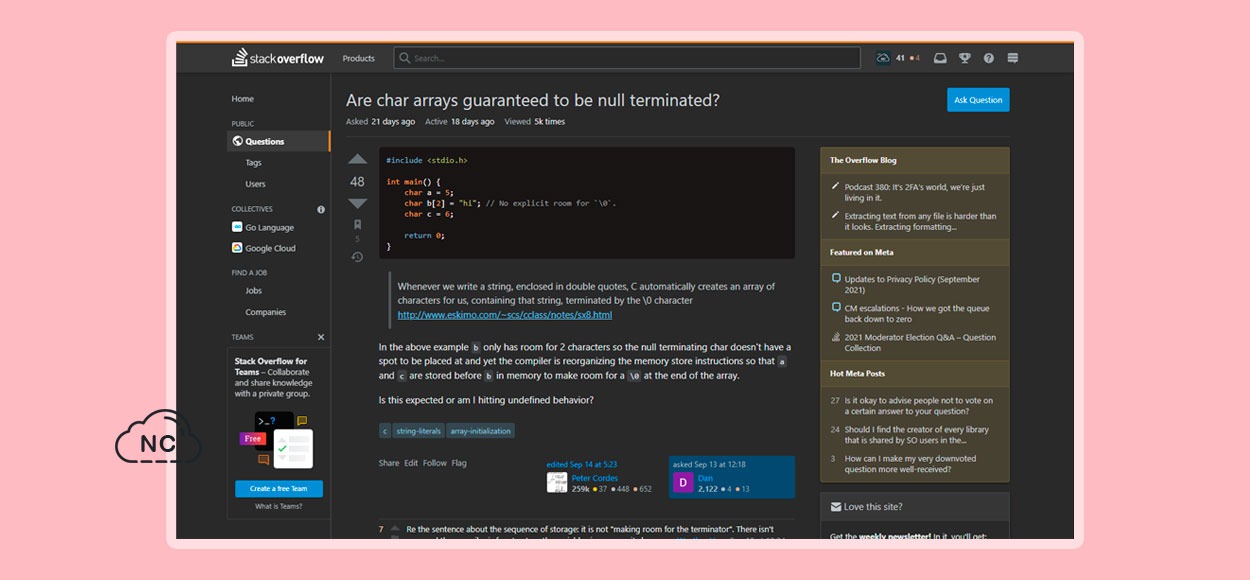Upvote the question with the up arrow

pyautogui.click(x=357, y=159)
